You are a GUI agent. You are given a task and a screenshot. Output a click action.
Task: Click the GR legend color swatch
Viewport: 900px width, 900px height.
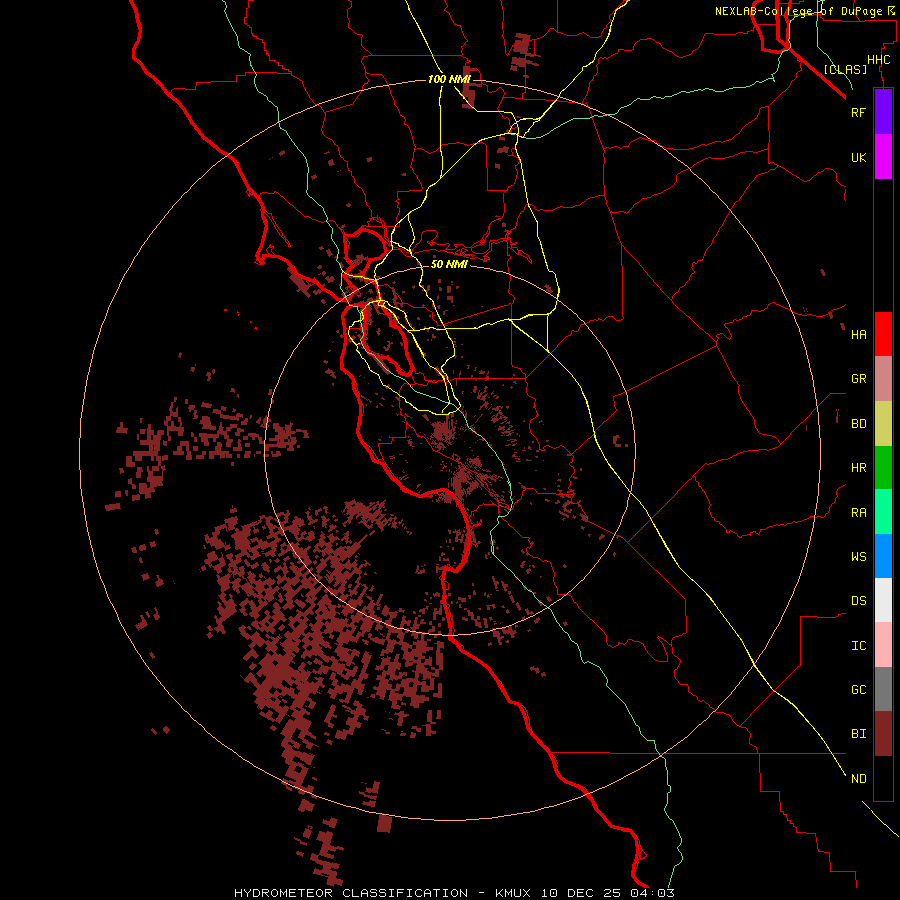(883, 379)
